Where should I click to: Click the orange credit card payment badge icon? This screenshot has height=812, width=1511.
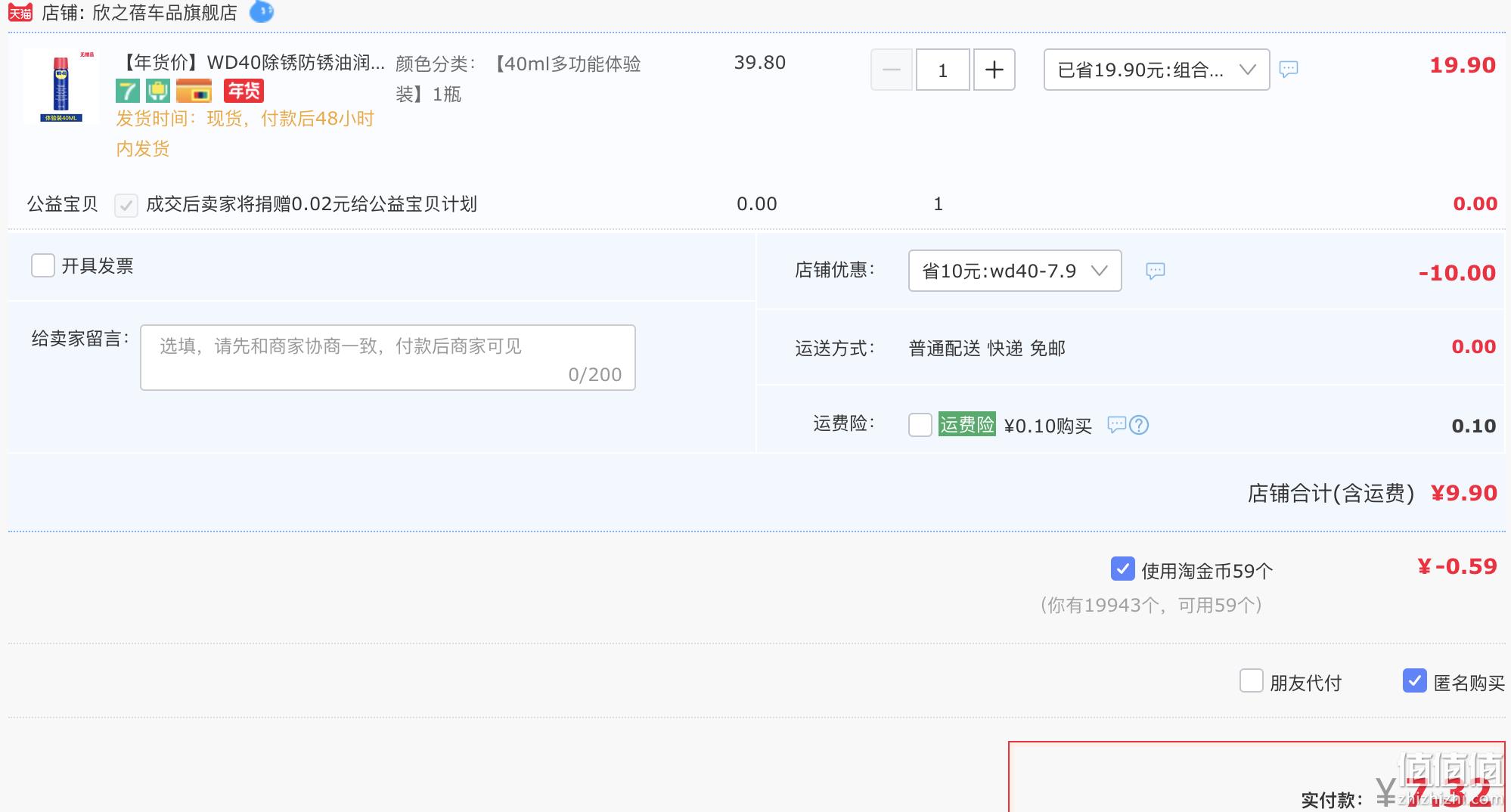pyautogui.click(x=194, y=91)
